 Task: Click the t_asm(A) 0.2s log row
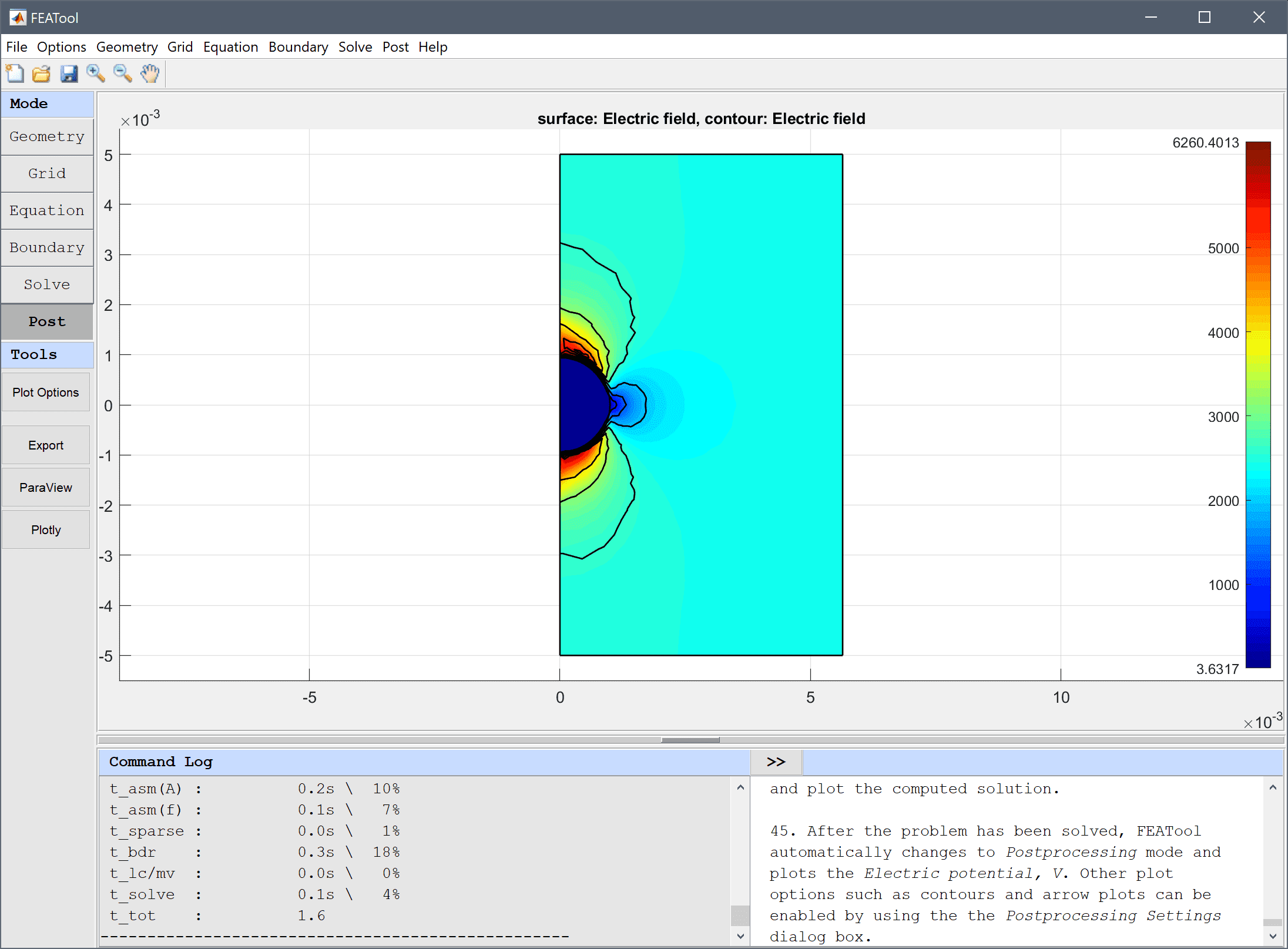pos(254,789)
